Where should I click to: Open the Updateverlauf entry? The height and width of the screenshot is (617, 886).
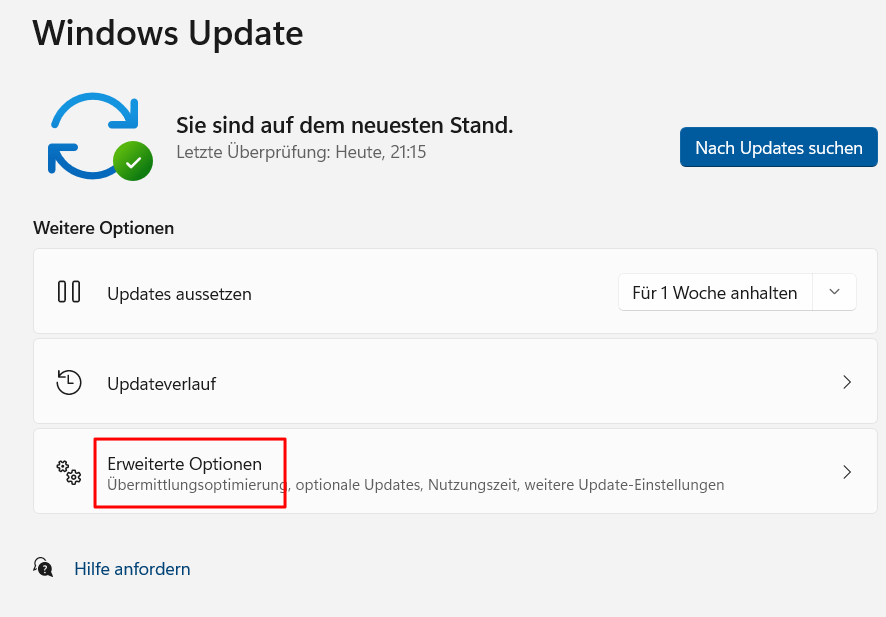(x=455, y=381)
